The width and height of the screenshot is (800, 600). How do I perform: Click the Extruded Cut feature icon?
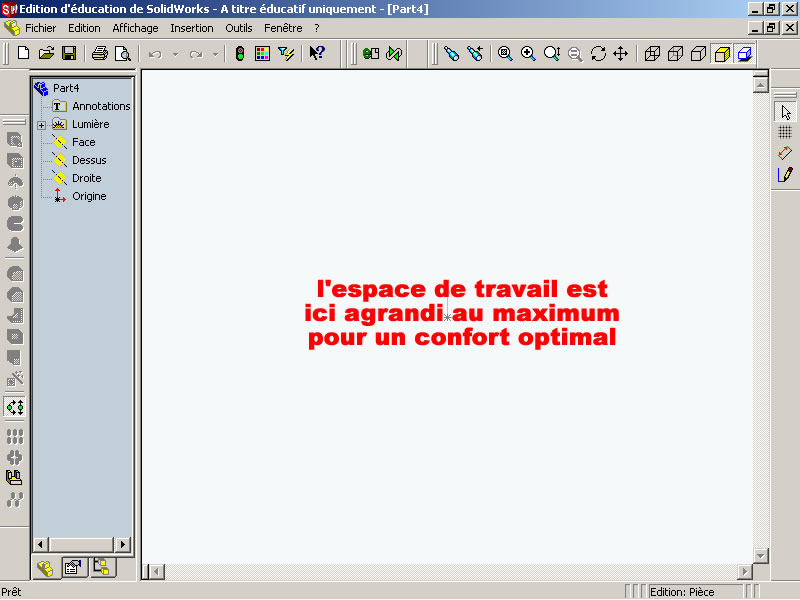pyautogui.click(x=15, y=161)
